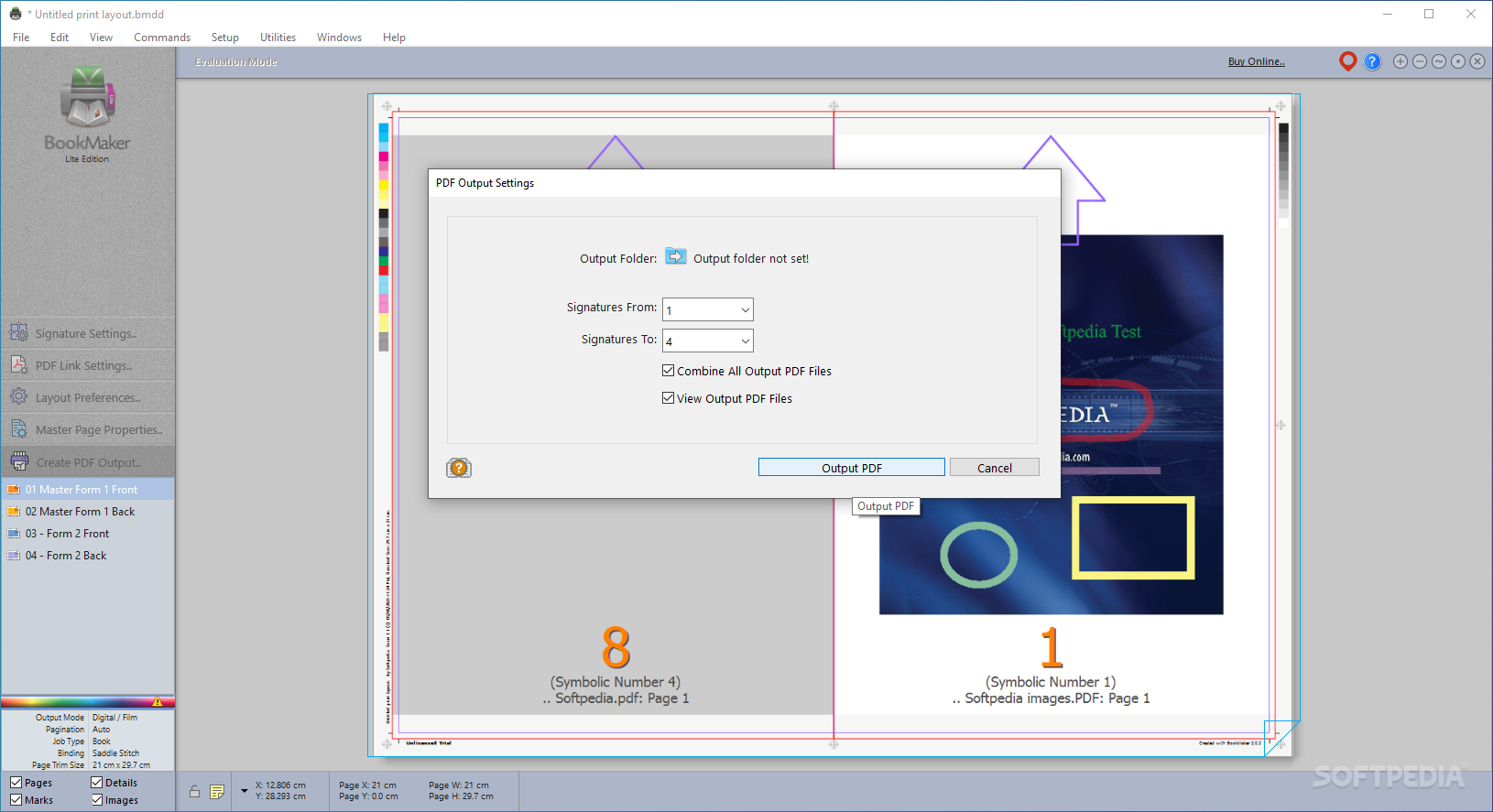
Task: Select 01 Master Form 1 Front
Action: click(88, 490)
